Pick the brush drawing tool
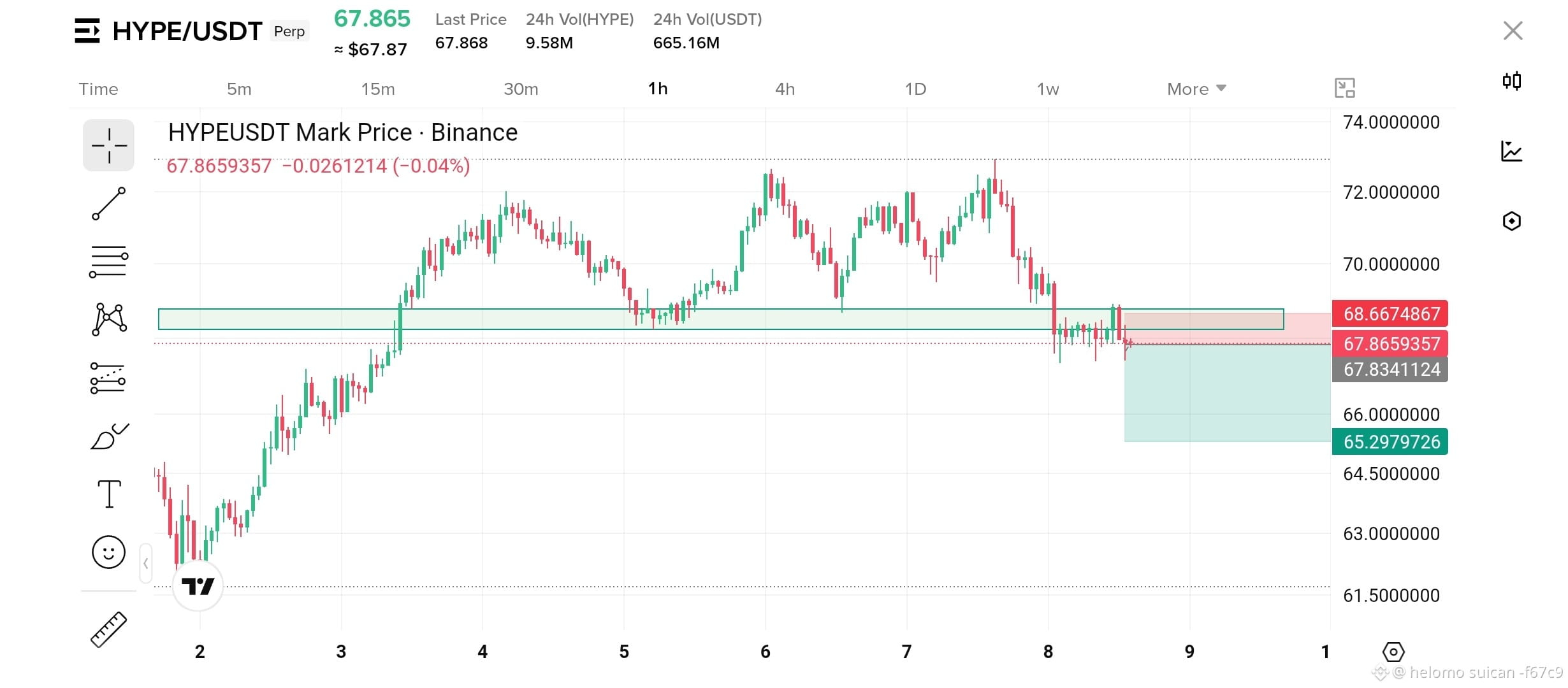This screenshot has width=1568, height=688. pos(109,436)
